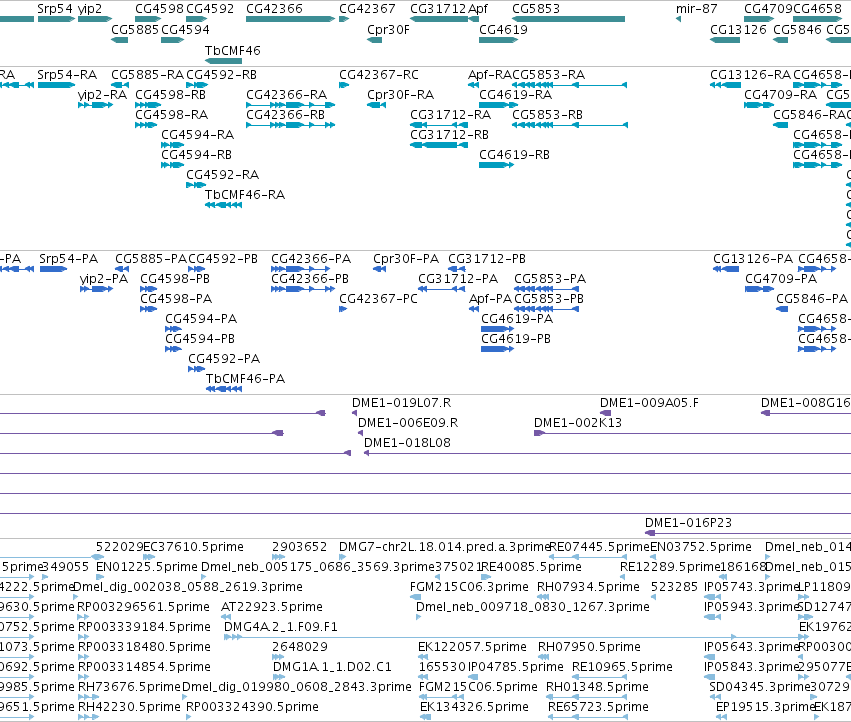Click the CG4594-RA transcript label
The width and height of the screenshot is (851, 722).
pos(198,135)
